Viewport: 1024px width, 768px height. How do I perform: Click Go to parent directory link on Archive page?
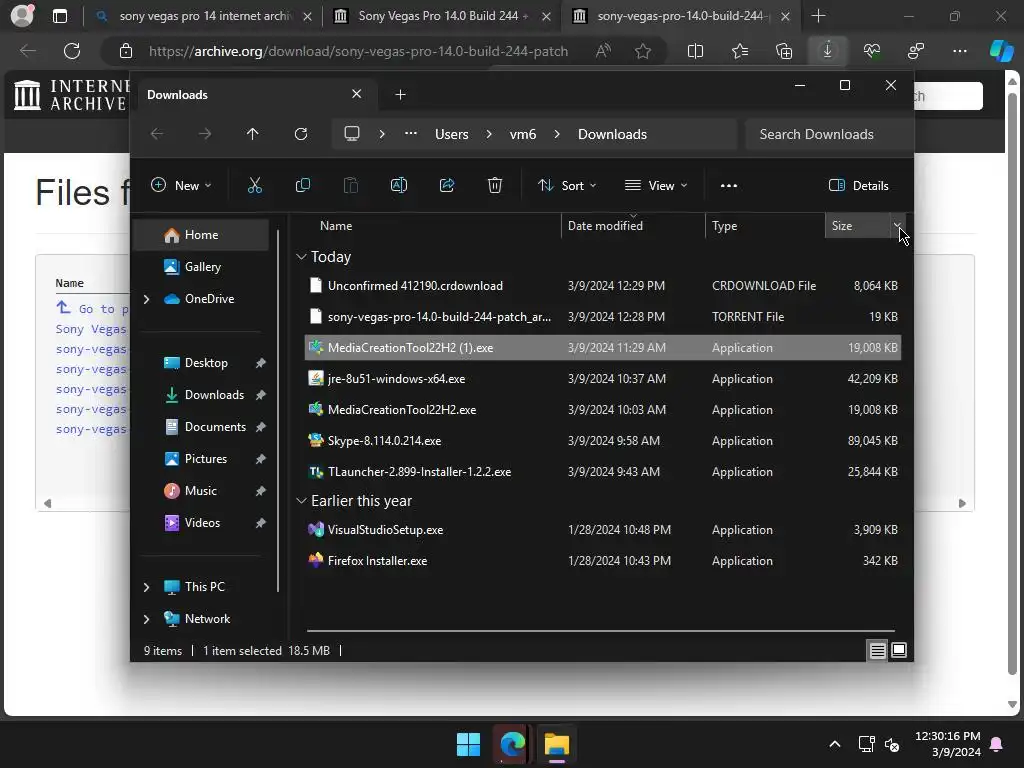[92, 308]
